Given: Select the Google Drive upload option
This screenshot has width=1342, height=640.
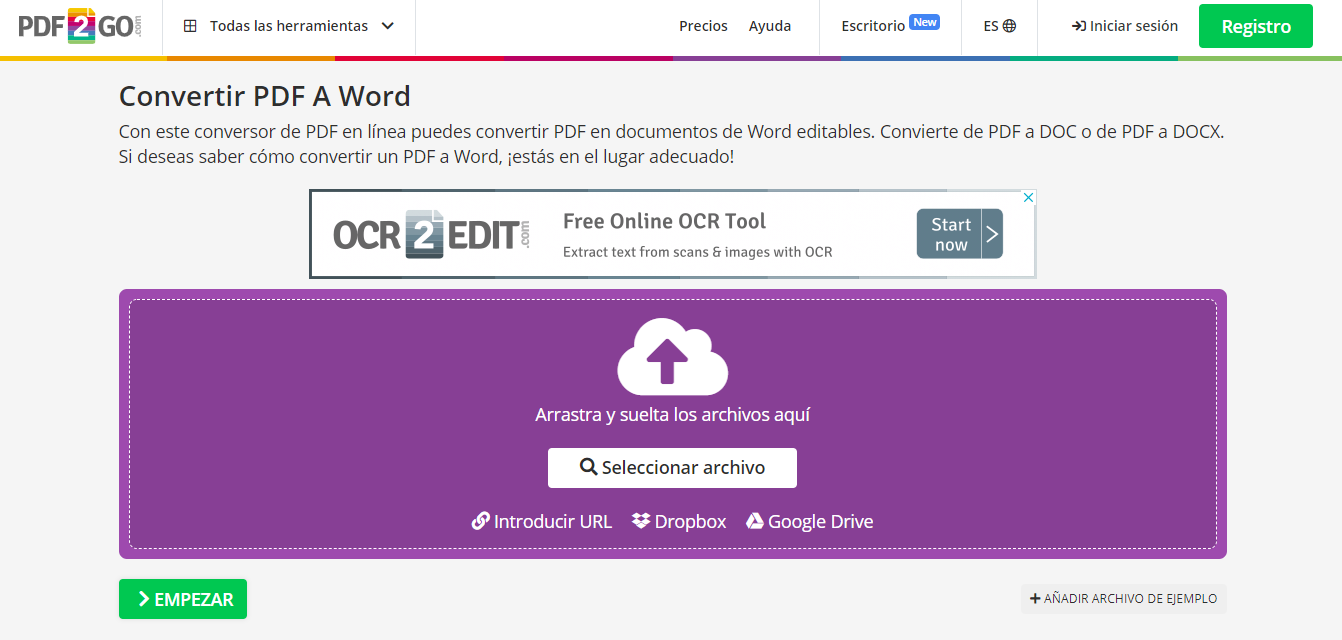Looking at the screenshot, I should (x=809, y=521).
